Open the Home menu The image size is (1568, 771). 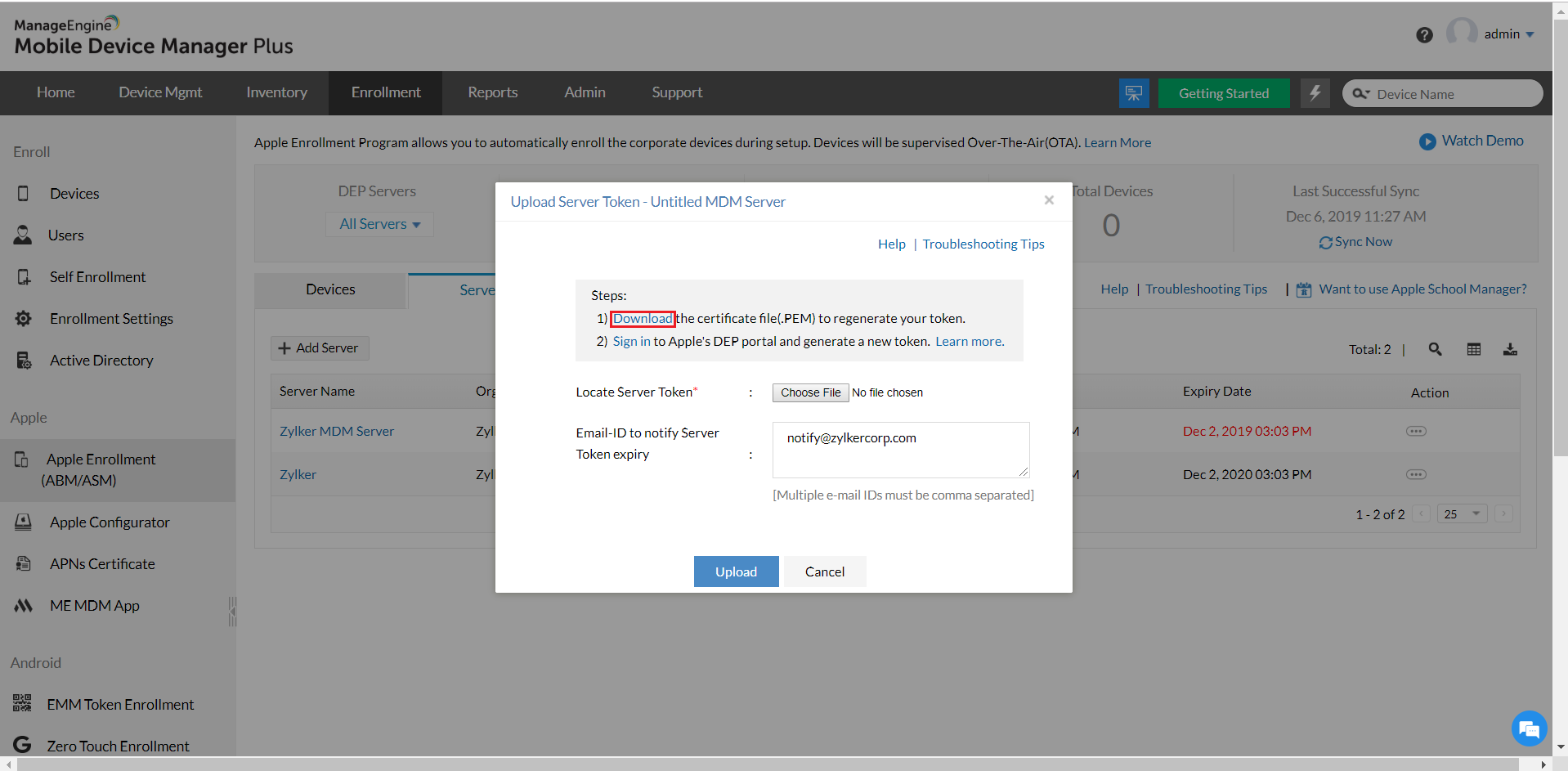click(56, 92)
